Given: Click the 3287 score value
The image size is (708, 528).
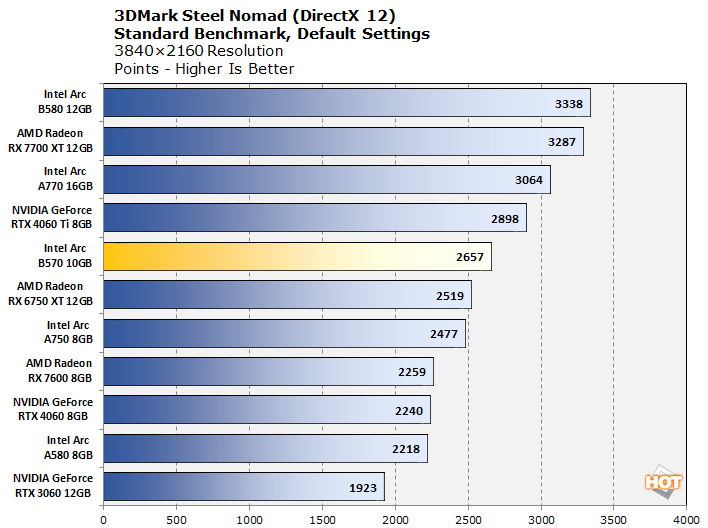Looking at the screenshot, I should tap(562, 142).
